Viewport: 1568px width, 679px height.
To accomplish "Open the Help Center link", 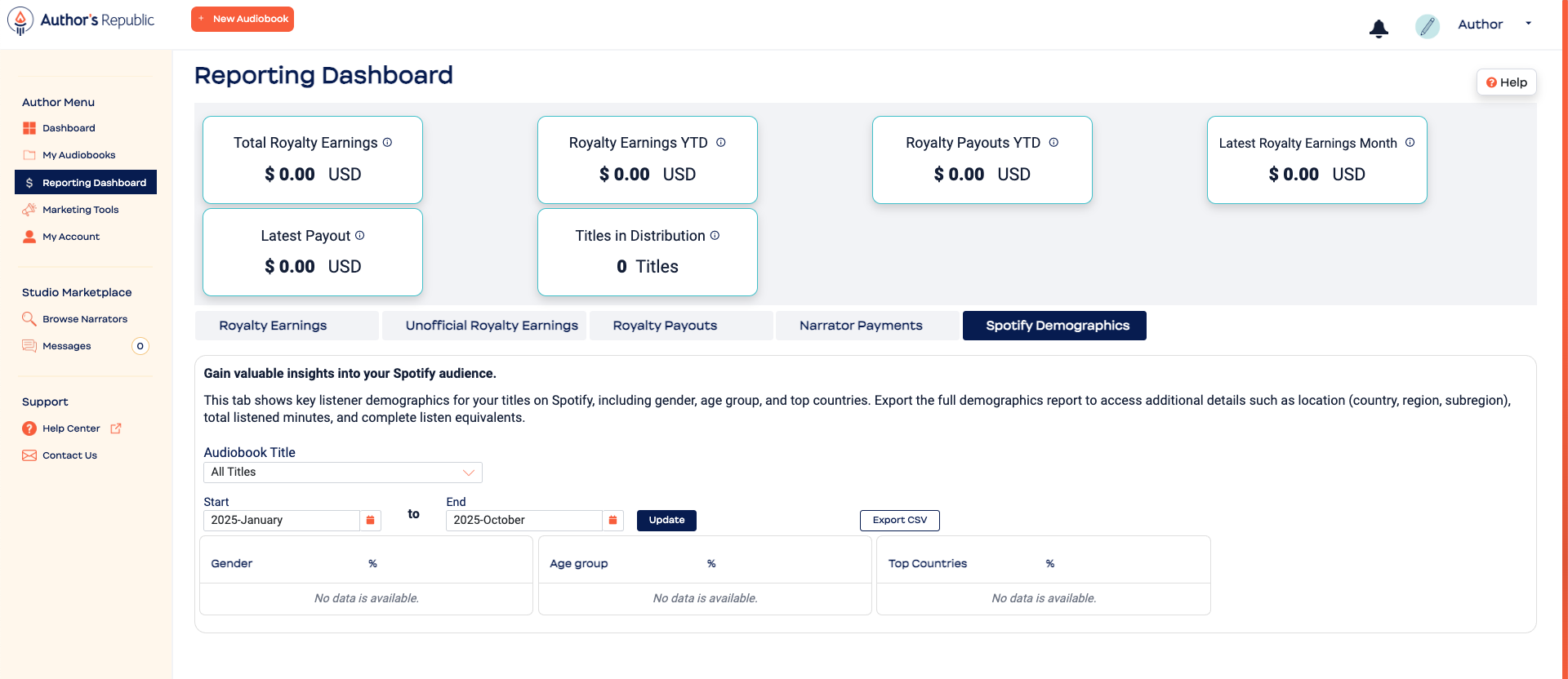I will coord(71,428).
